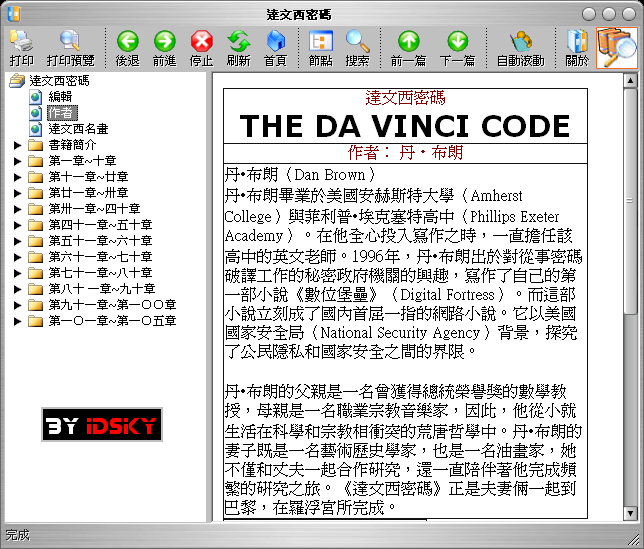Click the 丹•布朗（Dan Brown） line
The width and height of the screenshot is (644, 549).
pyautogui.click(x=300, y=175)
